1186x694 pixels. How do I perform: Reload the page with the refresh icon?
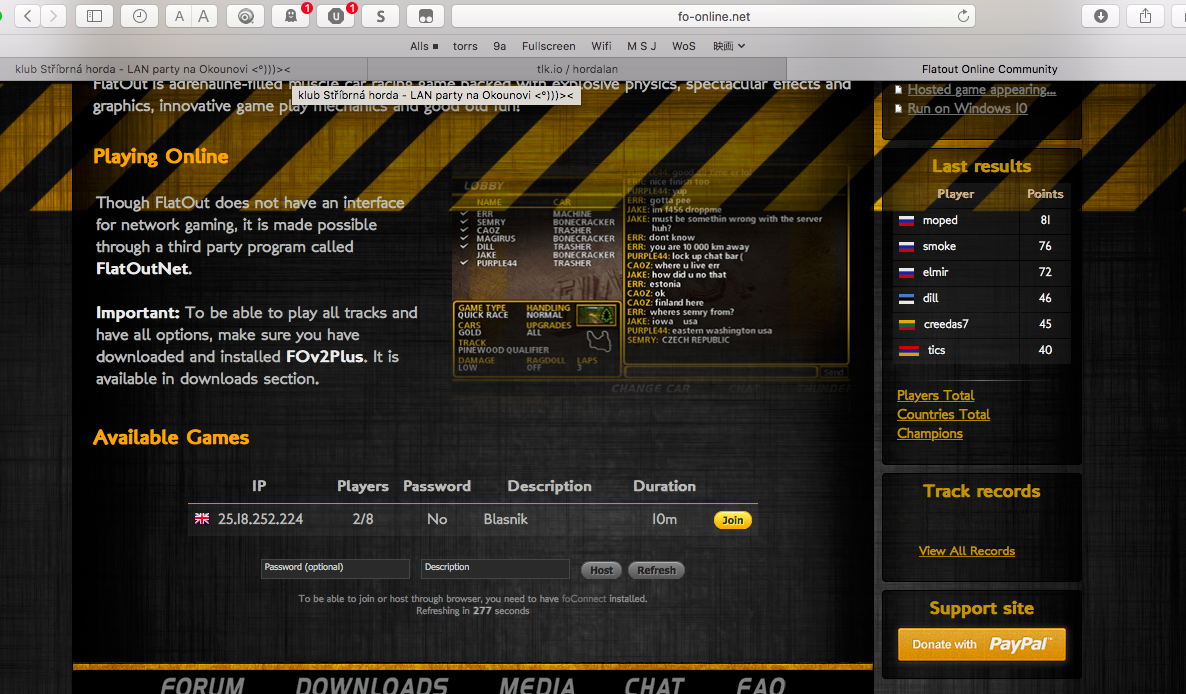[x=963, y=16]
